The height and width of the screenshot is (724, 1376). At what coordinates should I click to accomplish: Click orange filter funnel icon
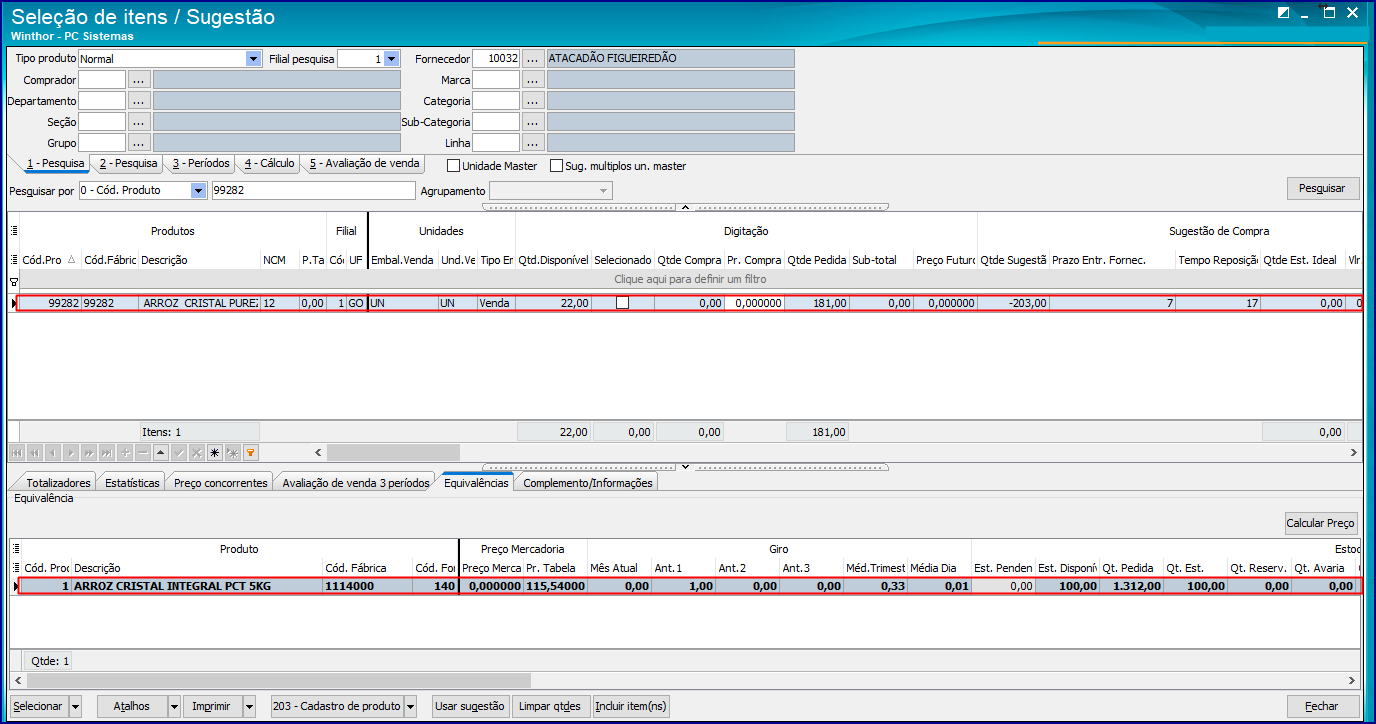point(251,453)
